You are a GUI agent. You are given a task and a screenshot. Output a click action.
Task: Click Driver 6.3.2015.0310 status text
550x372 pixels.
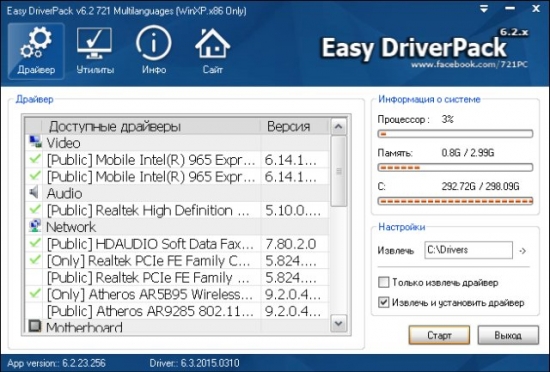point(194,363)
